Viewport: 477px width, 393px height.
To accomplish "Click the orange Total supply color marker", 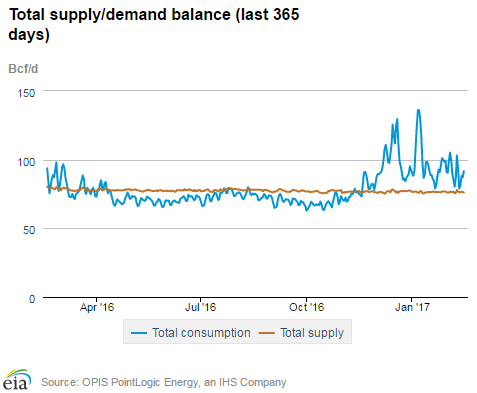I will click(x=267, y=333).
